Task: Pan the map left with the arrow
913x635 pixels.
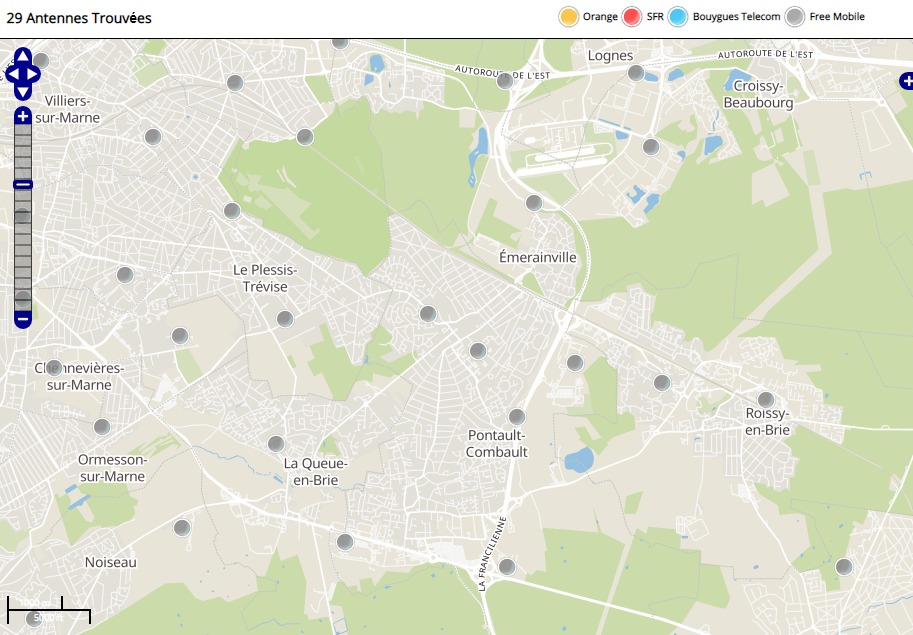Action: [10, 74]
